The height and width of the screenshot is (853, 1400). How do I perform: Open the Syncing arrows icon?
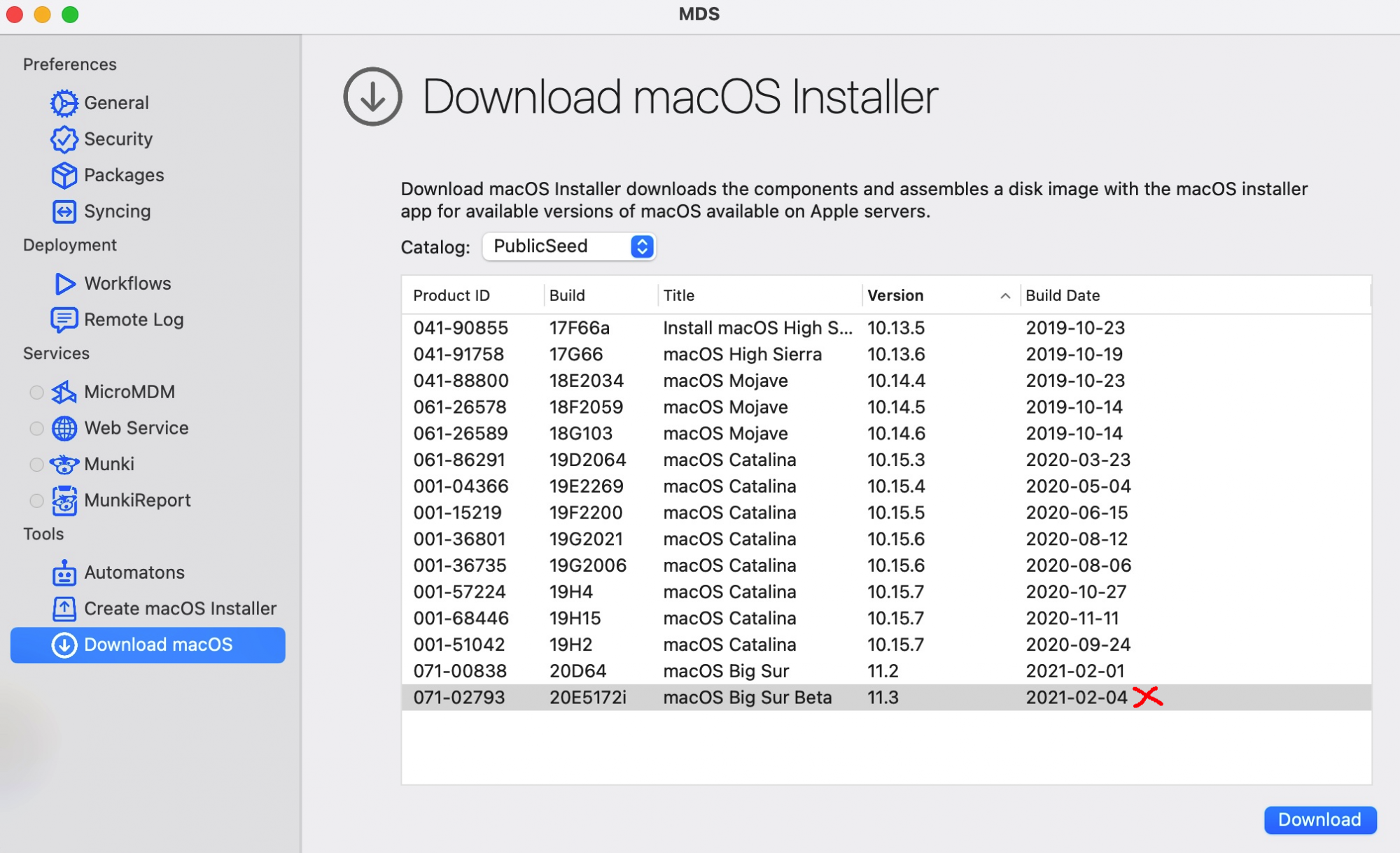(x=64, y=211)
